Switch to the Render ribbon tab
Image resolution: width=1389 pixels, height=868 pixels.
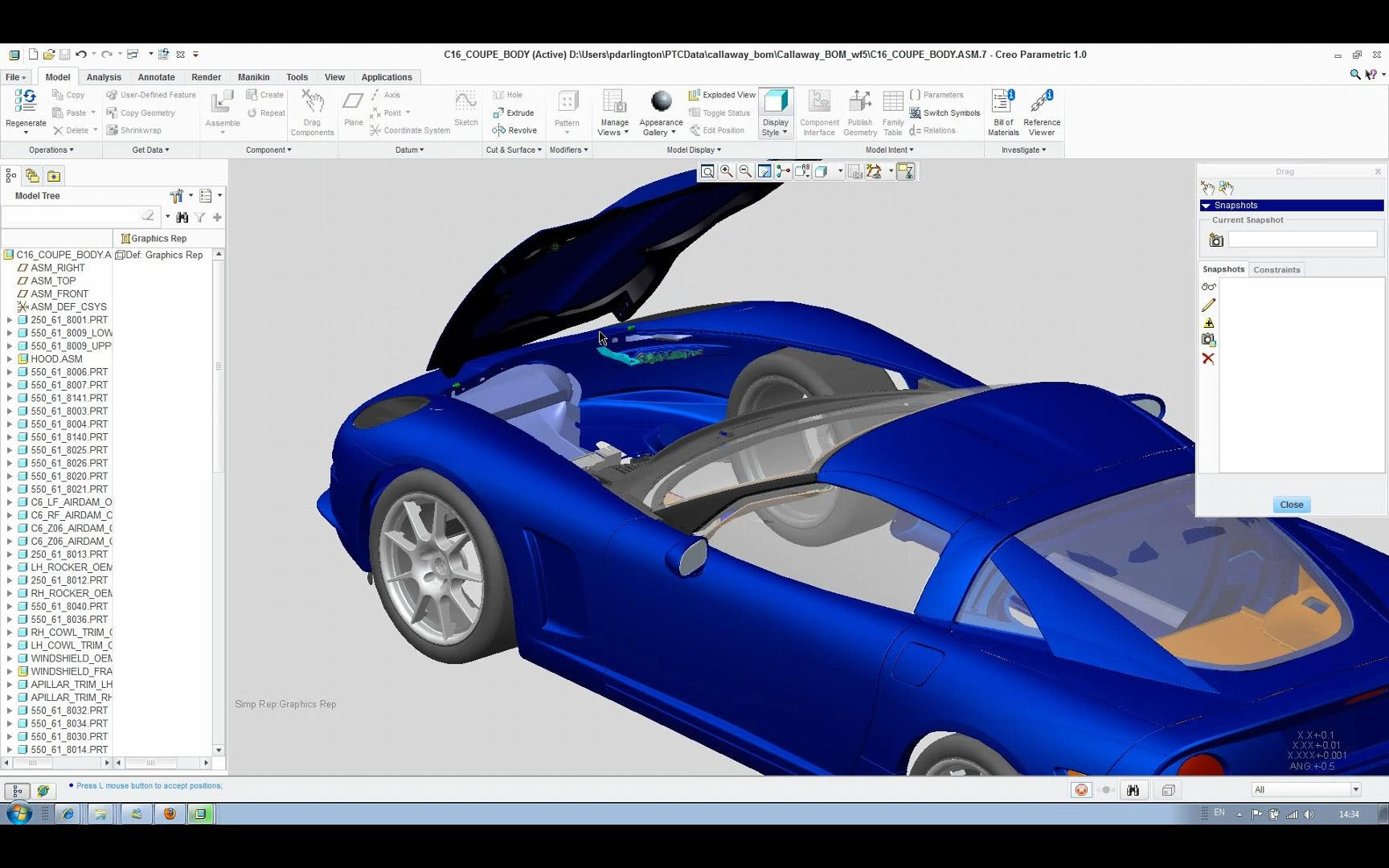[x=206, y=77]
